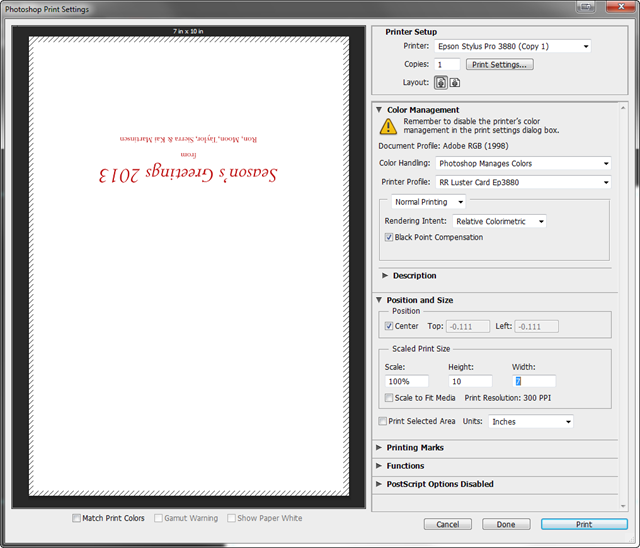Click the print preview image
This screenshot has height=548, width=640.
click(x=189, y=266)
